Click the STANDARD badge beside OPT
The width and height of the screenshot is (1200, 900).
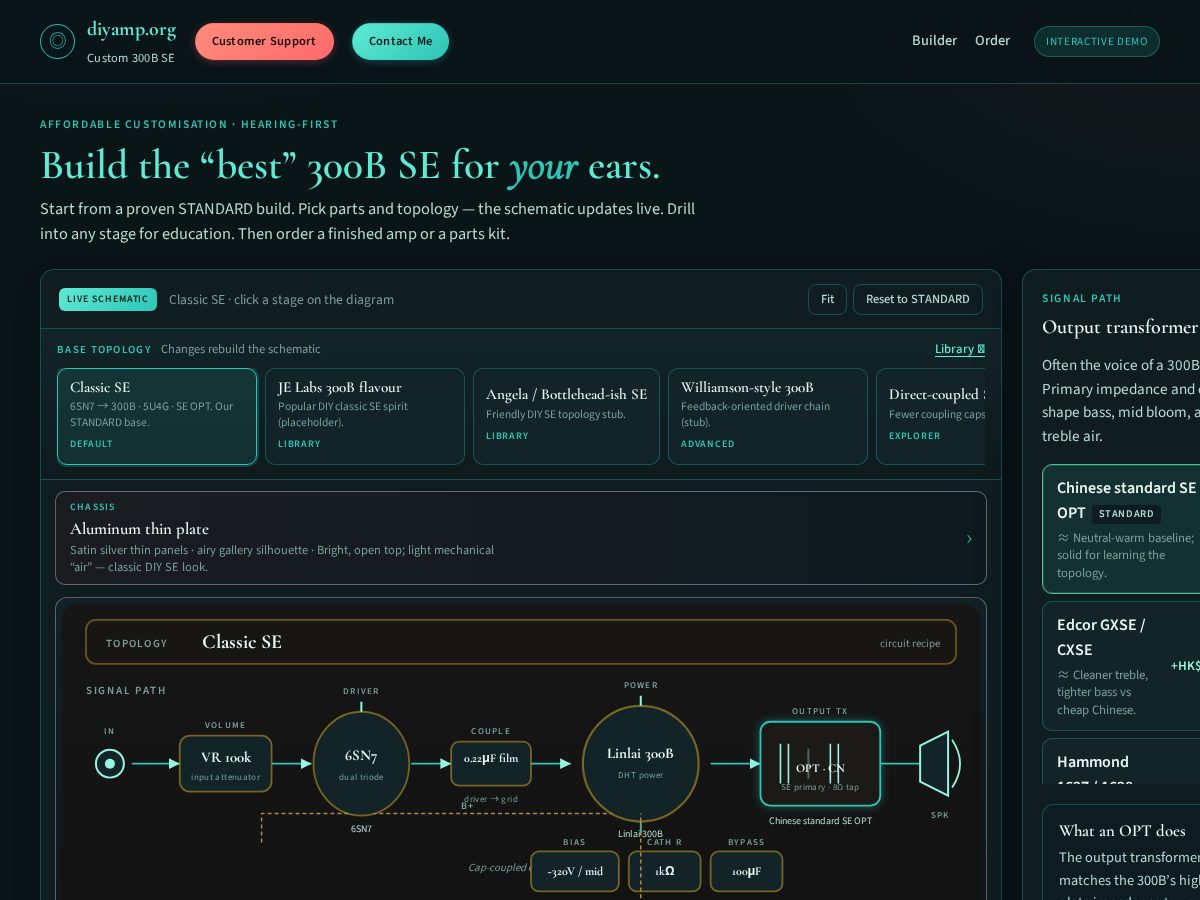(x=1126, y=514)
